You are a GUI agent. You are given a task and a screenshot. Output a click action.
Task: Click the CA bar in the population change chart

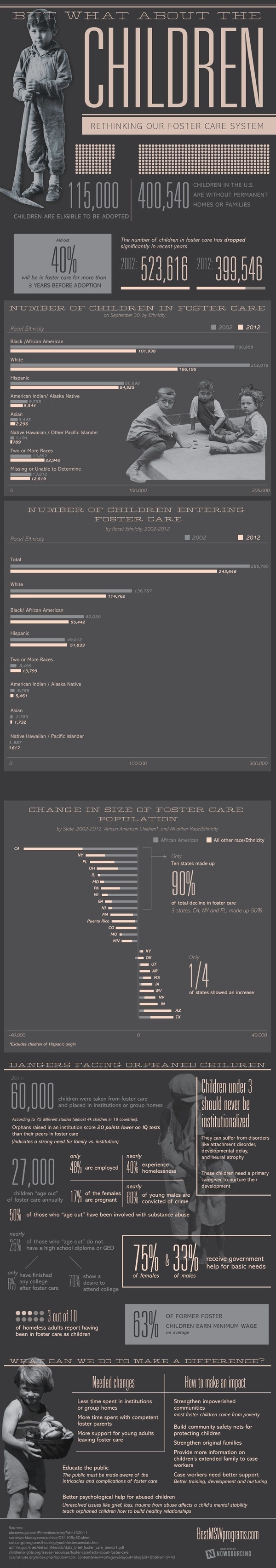(80, 848)
